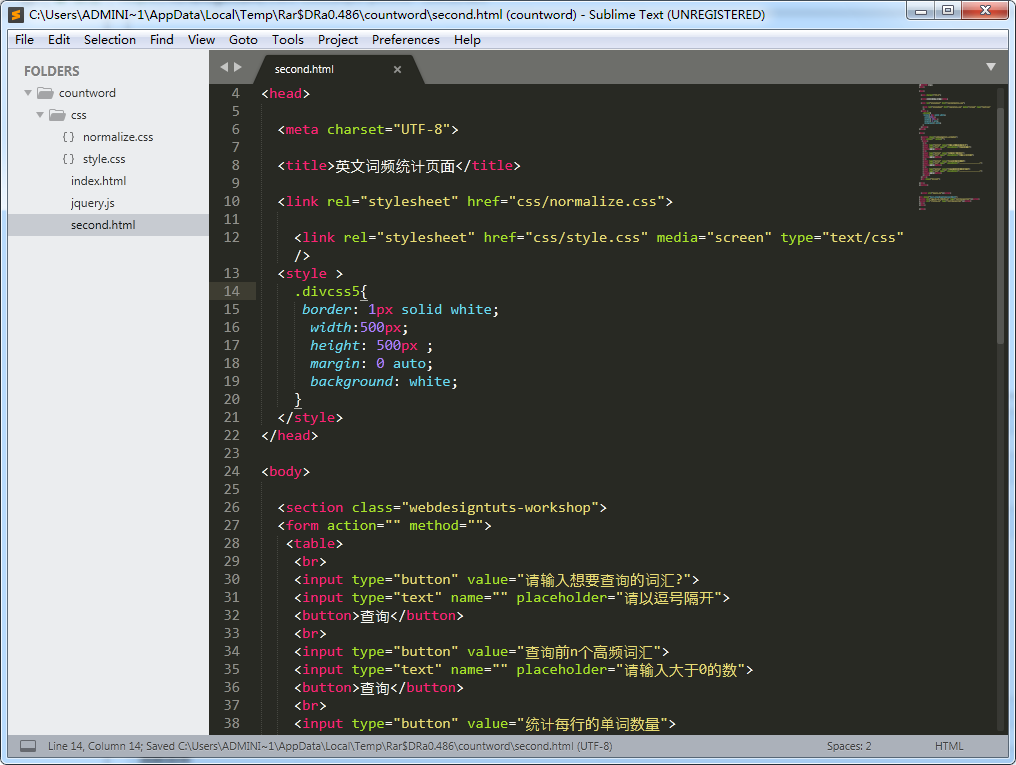Open the Tools menu

pyautogui.click(x=287, y=40)
